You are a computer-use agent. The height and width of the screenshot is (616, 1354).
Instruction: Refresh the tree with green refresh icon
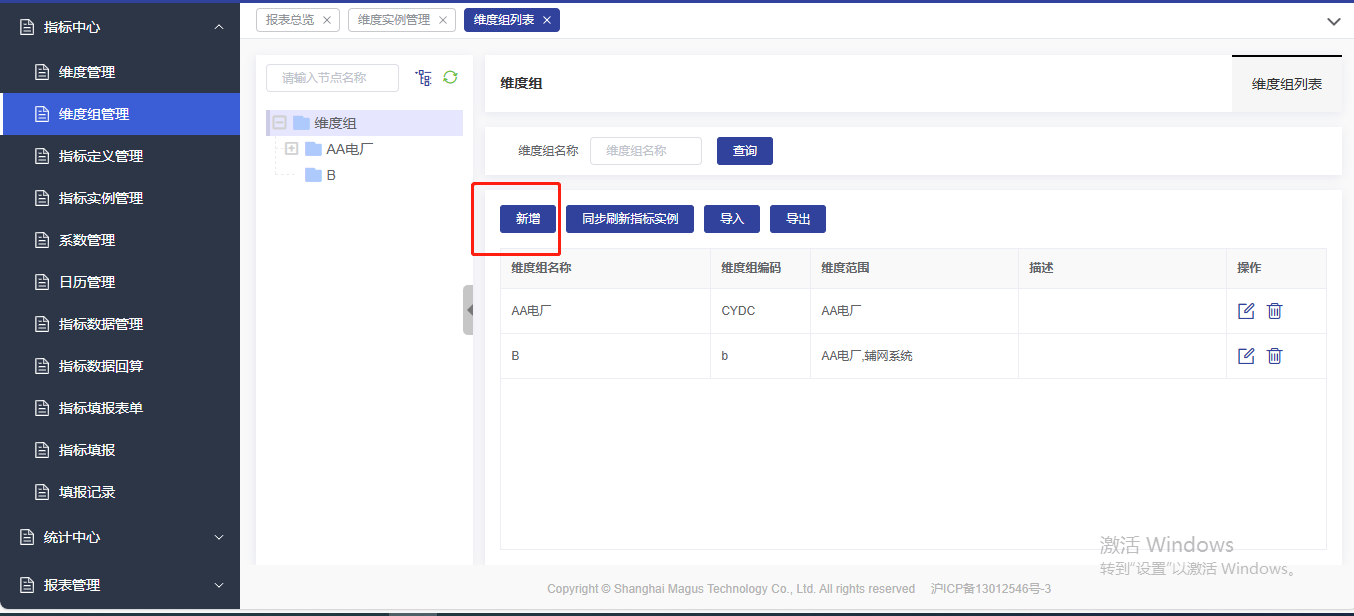450,77
